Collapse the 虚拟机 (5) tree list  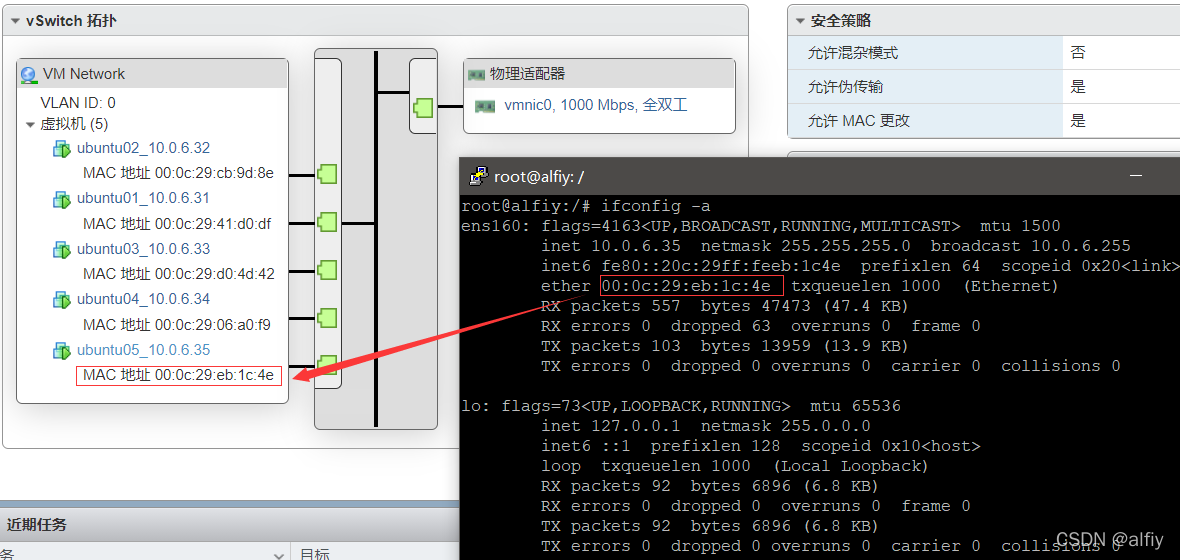click(31, 125)
